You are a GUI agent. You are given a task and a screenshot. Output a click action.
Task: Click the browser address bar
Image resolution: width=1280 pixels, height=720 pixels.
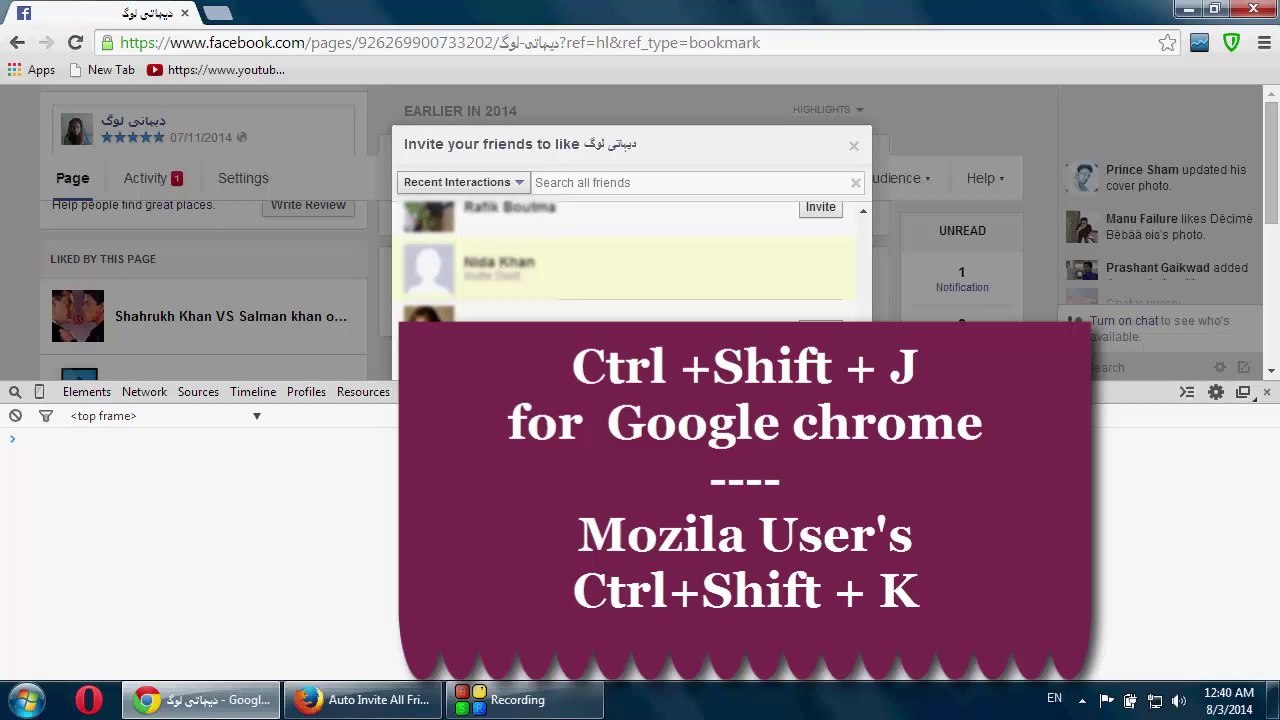[636, 43]
